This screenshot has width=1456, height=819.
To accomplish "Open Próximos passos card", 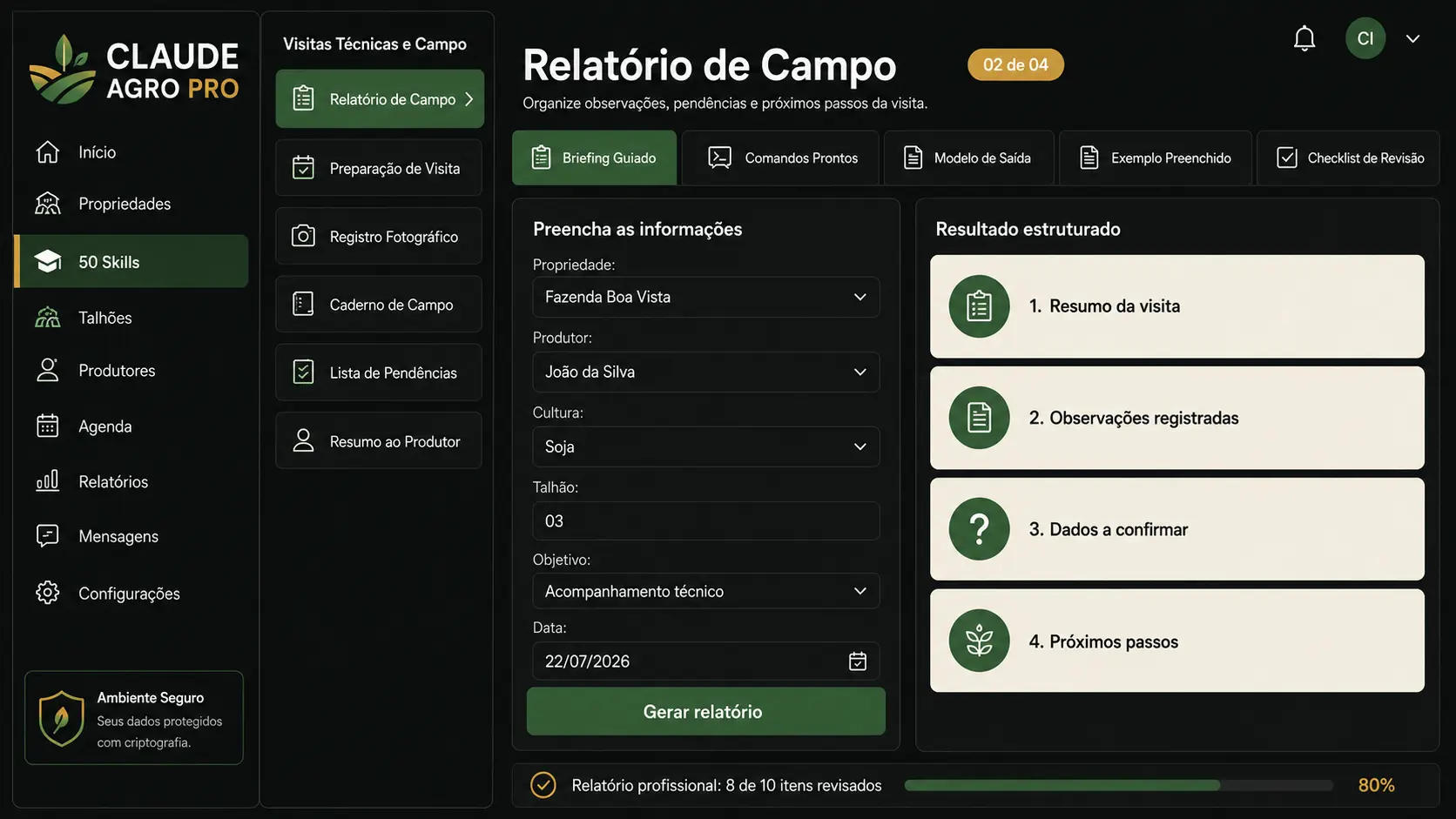I will [x=1177, y=641].
